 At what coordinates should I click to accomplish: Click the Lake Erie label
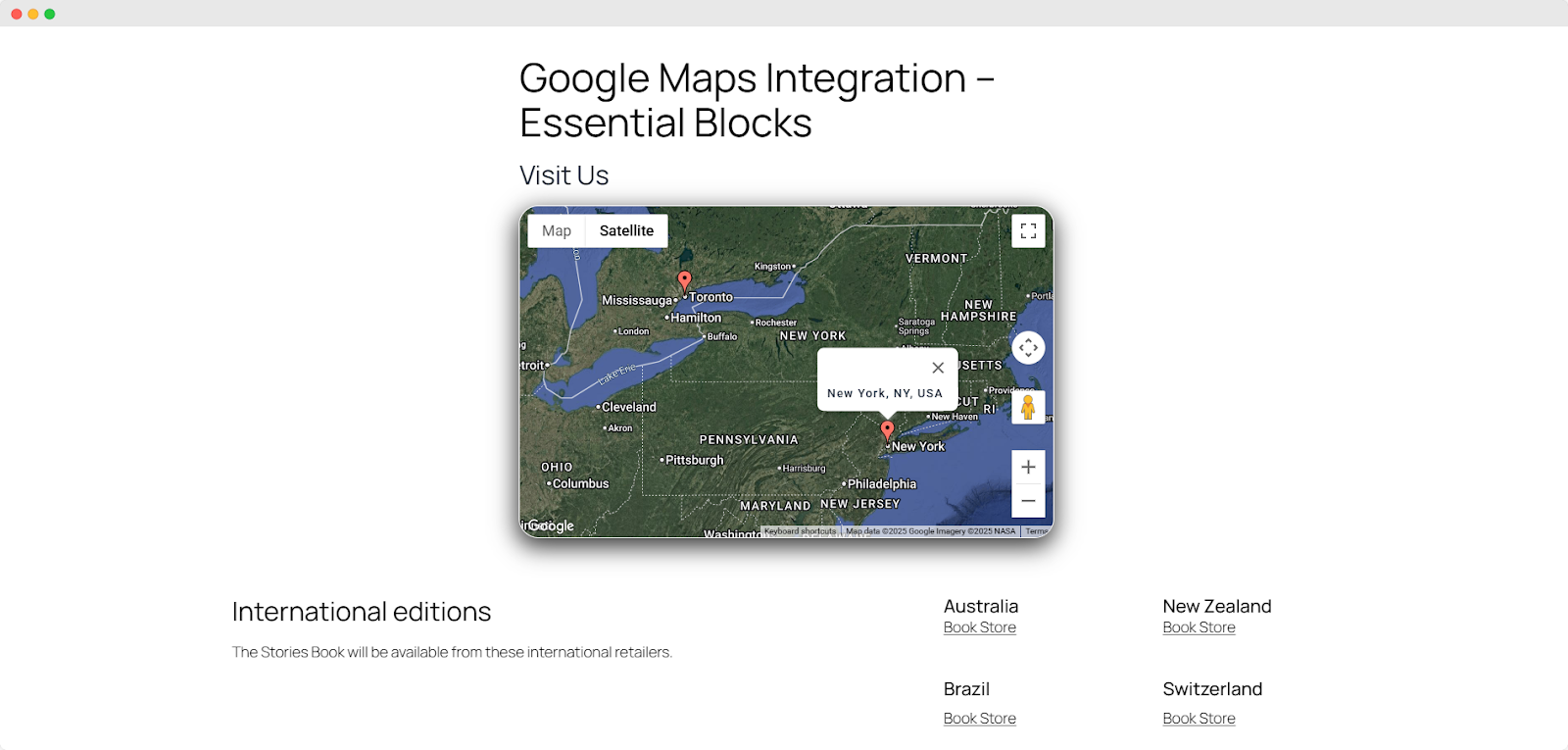(617, 374)
